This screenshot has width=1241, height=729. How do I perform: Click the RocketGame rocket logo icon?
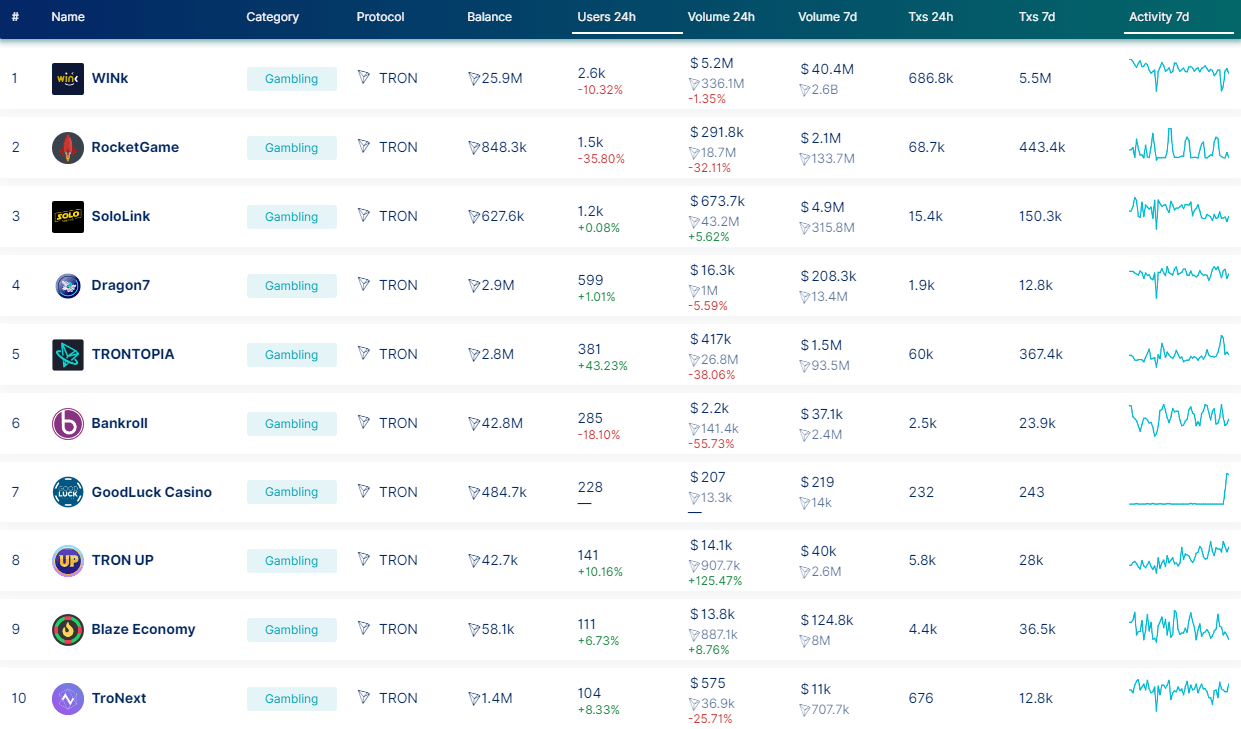pos(68,148)
